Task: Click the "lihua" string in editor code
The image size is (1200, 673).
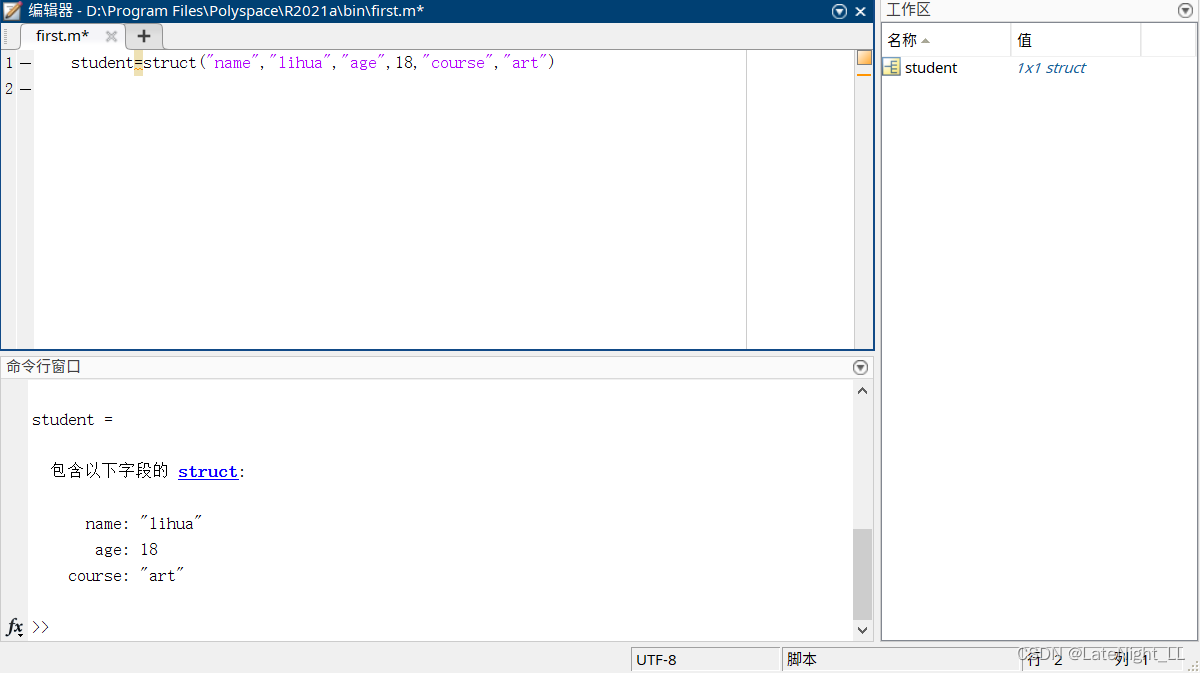Action: (x=300, y=63)
